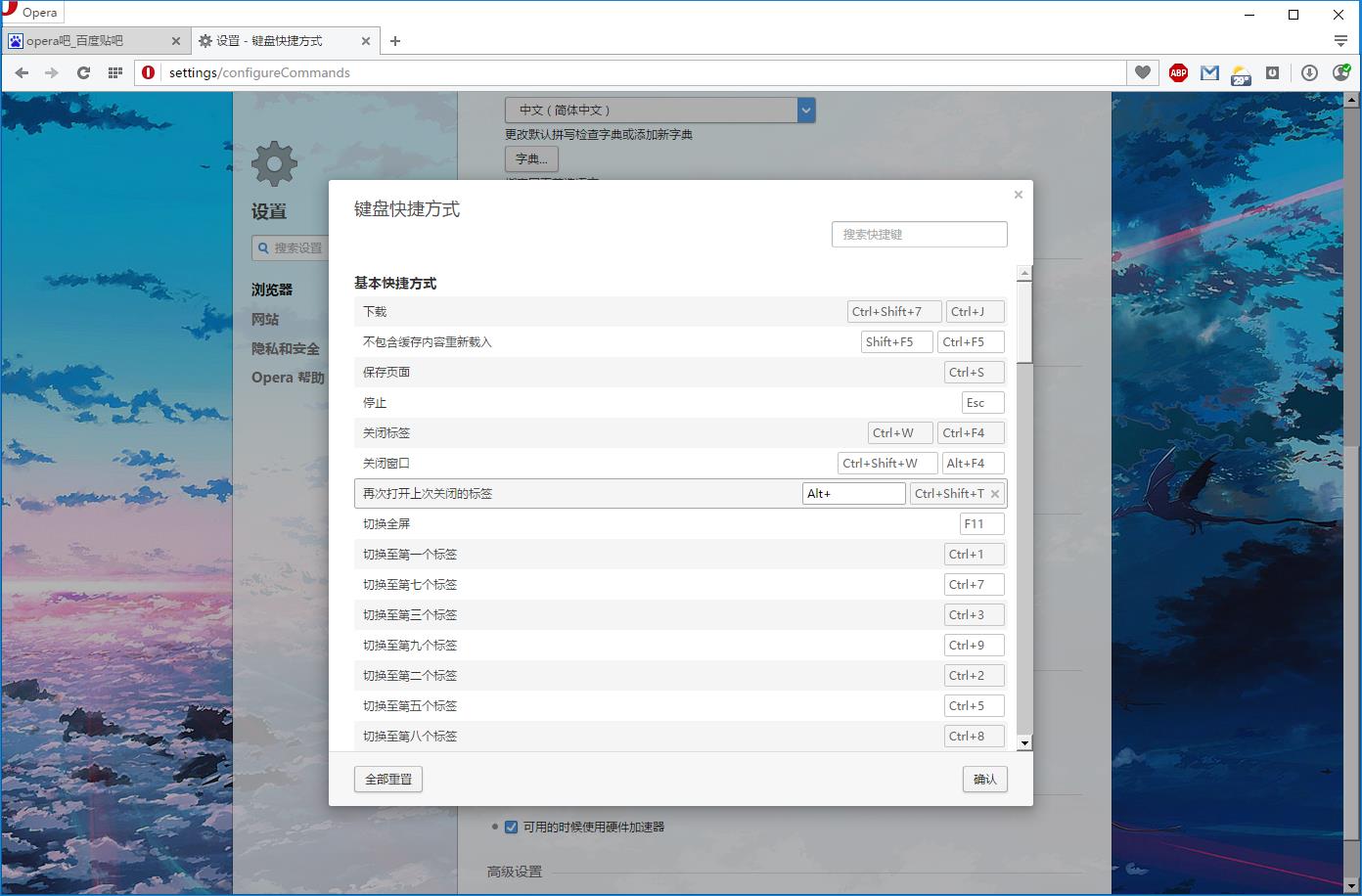1362x896 pixels.
Task: Switch to the opera吧_百度贴吧 tab
Action: 95,41
